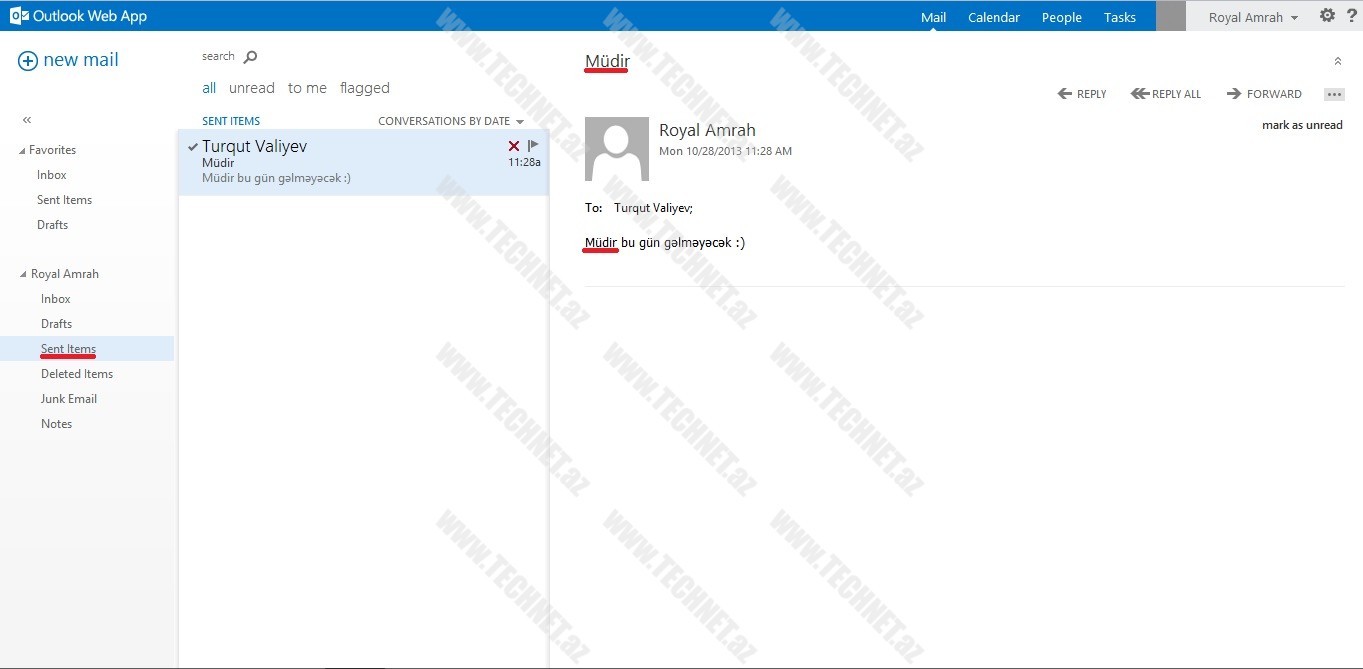Open more actions ellipsis button
This screenshot has width=1363, height=669.
point(1334,94)
